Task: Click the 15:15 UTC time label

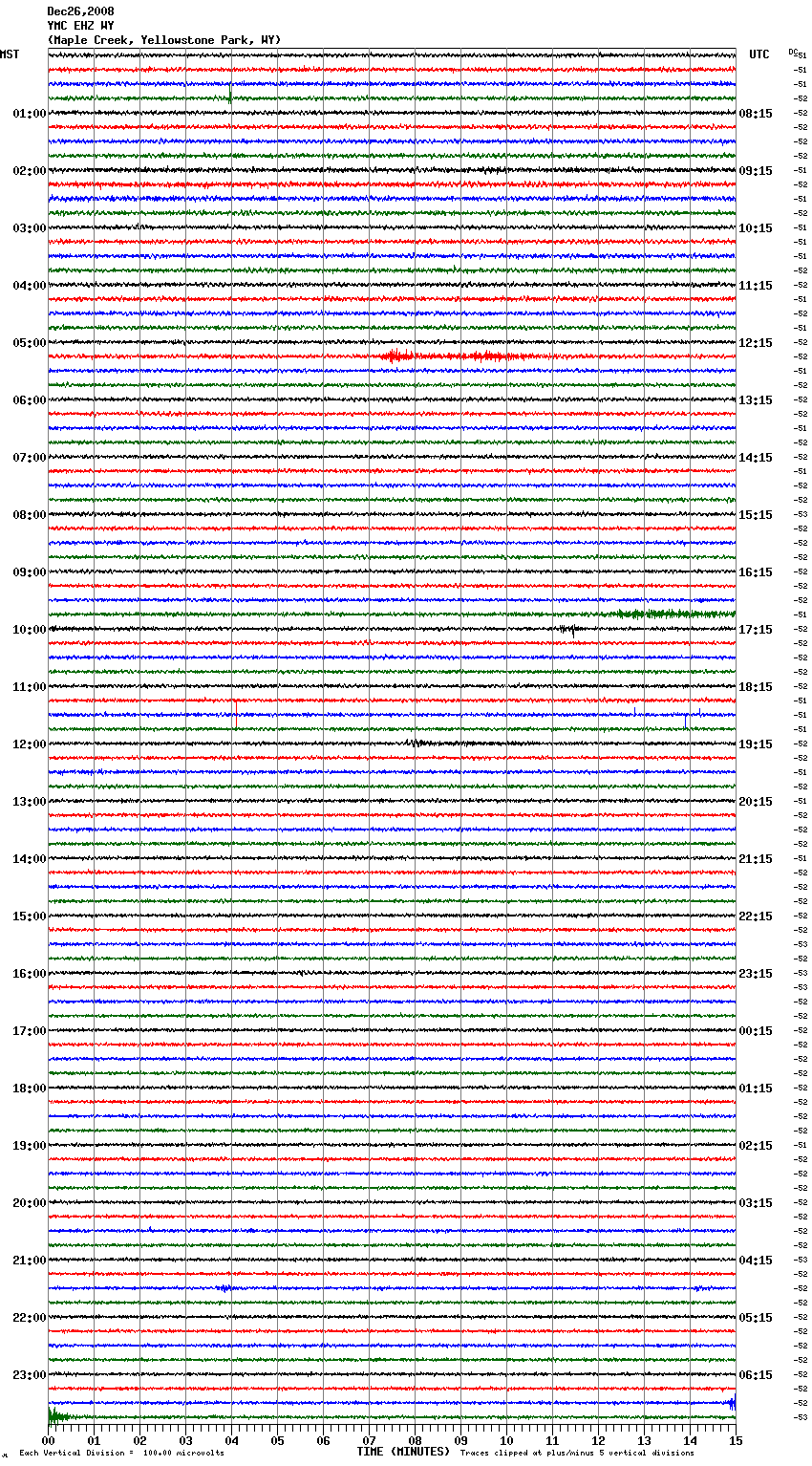Action: point(756,515)
